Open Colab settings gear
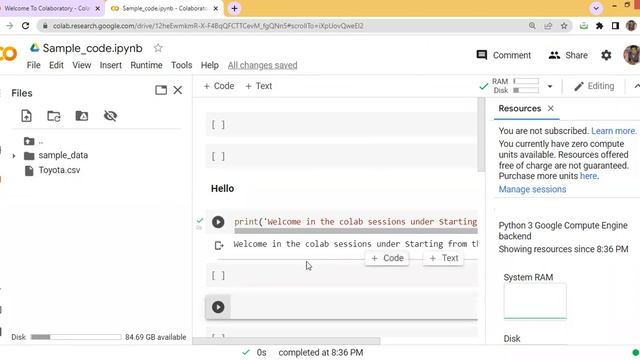Image resolution: width=640 pixels, height=360 pixels. coord(606,55)
